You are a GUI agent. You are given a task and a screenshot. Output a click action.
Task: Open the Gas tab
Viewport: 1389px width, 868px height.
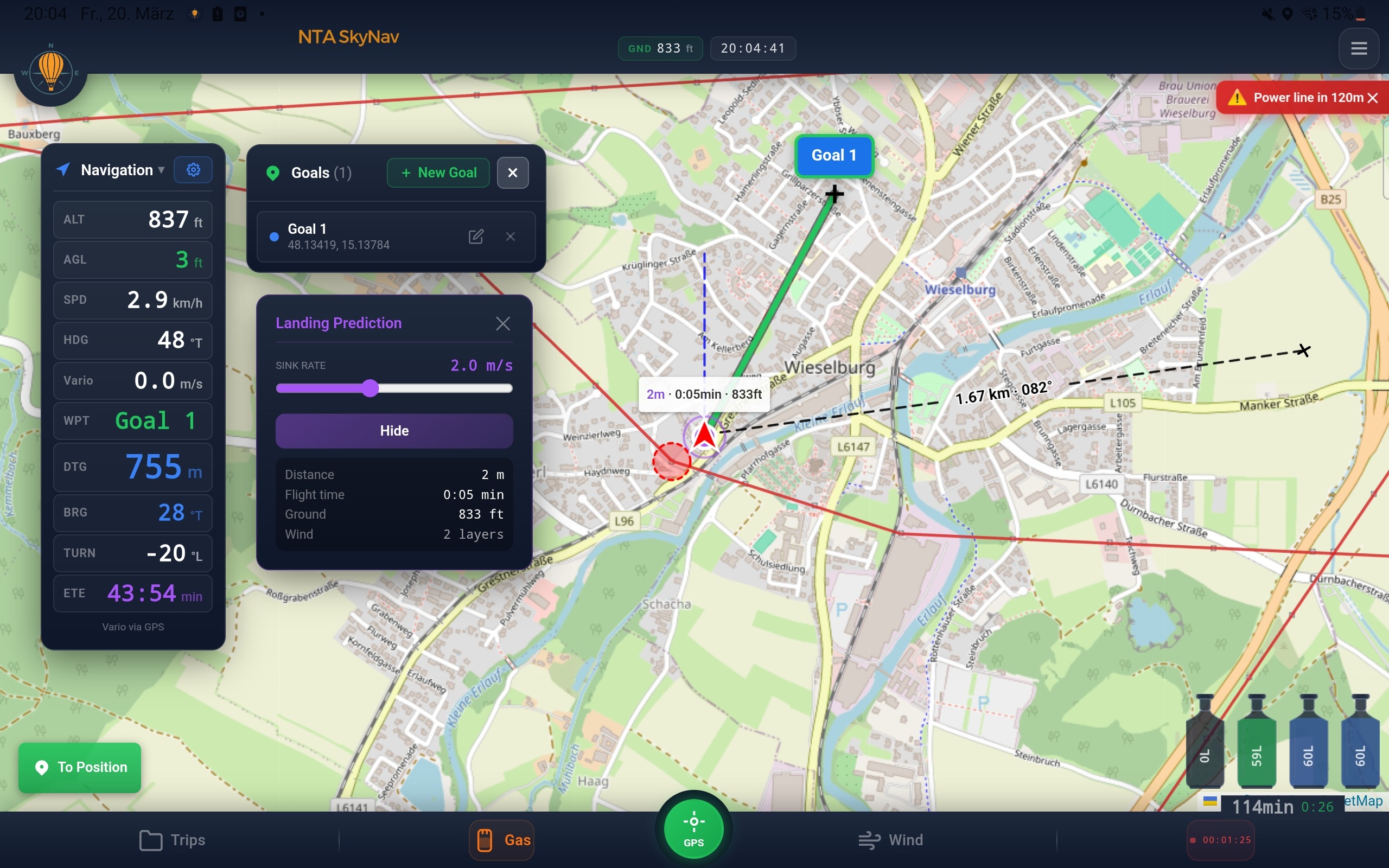pos(502,840)
